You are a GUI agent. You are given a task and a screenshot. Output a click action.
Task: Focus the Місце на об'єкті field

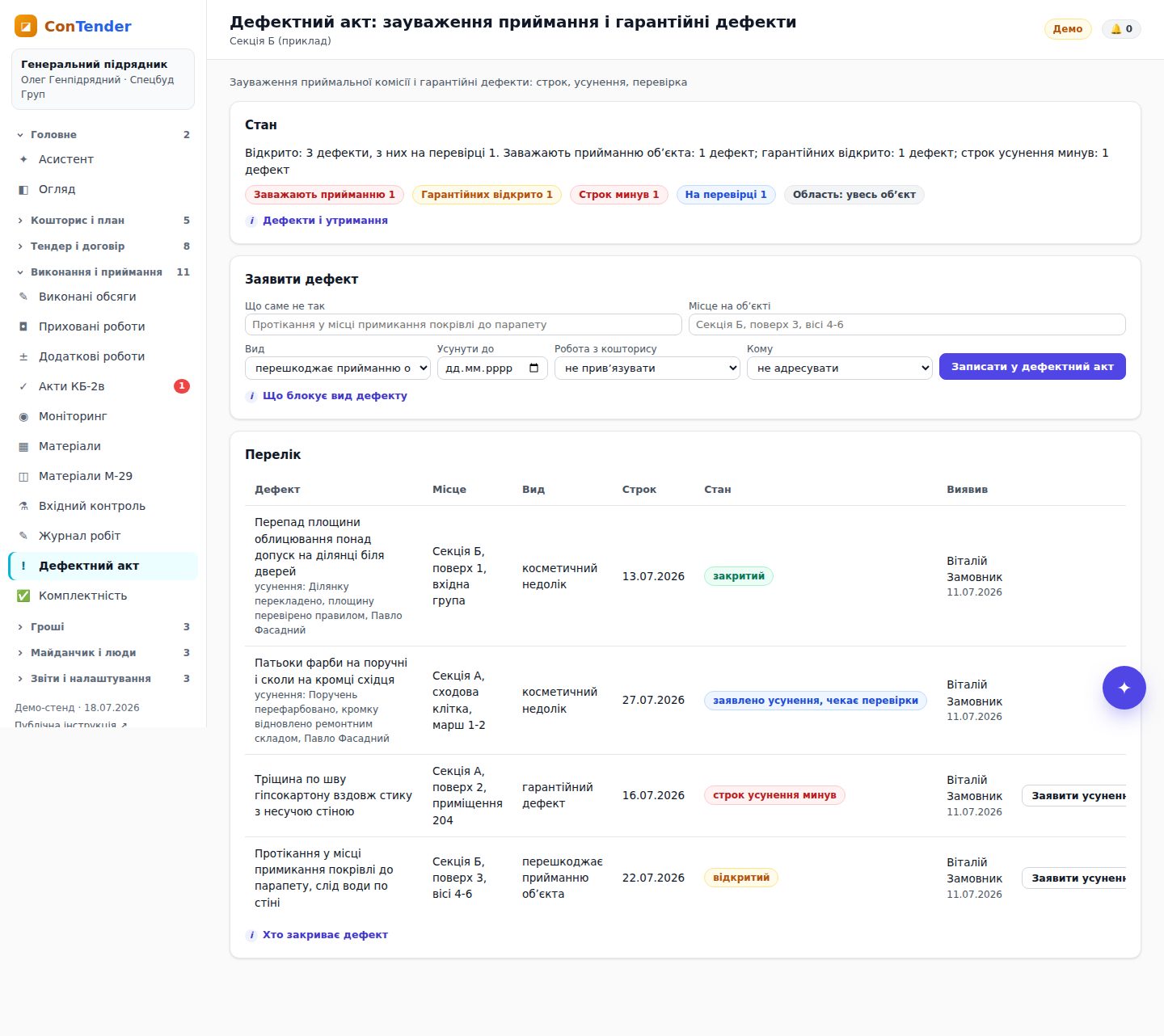point(907,324)
